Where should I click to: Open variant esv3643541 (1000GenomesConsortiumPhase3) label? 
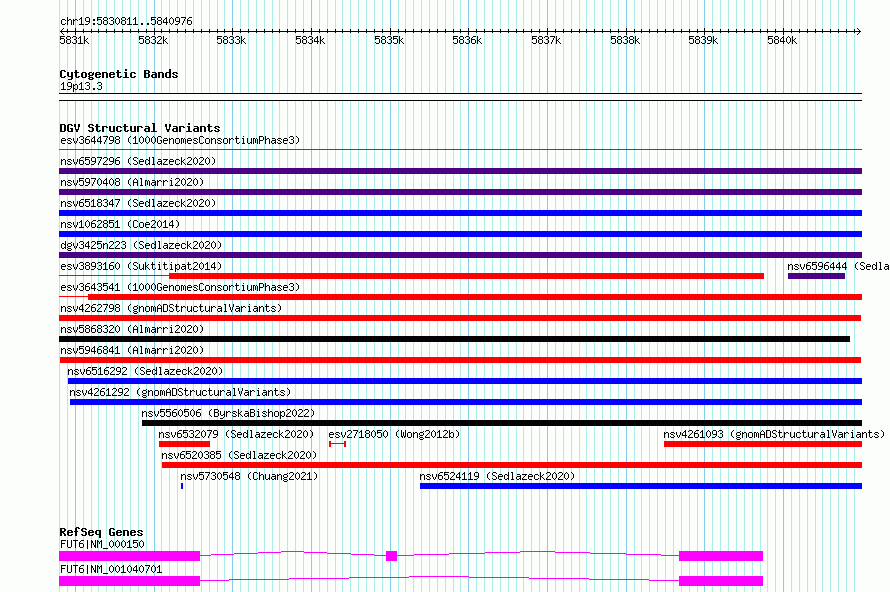click(x=180, y=287)
